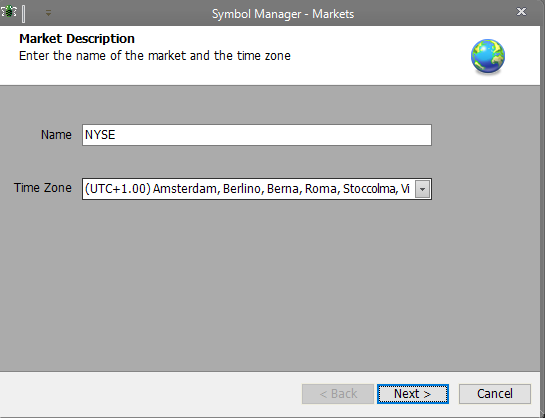Screen dimensions: 545x418
Task: Click the white header banner beside the globe
Action: [x=379, y=56]
